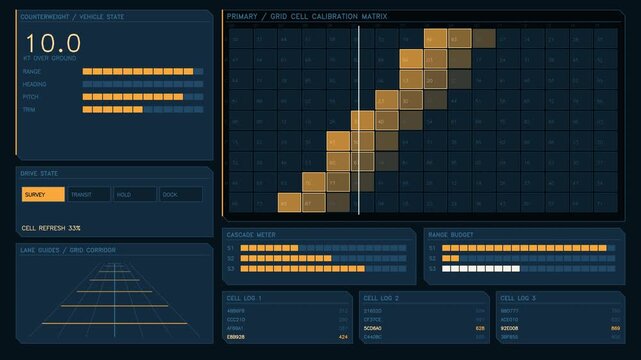Select highlighted matrix cell labeled 40
Image resolution: width=641 pixels, height=360 pixels.
point(386,121)
